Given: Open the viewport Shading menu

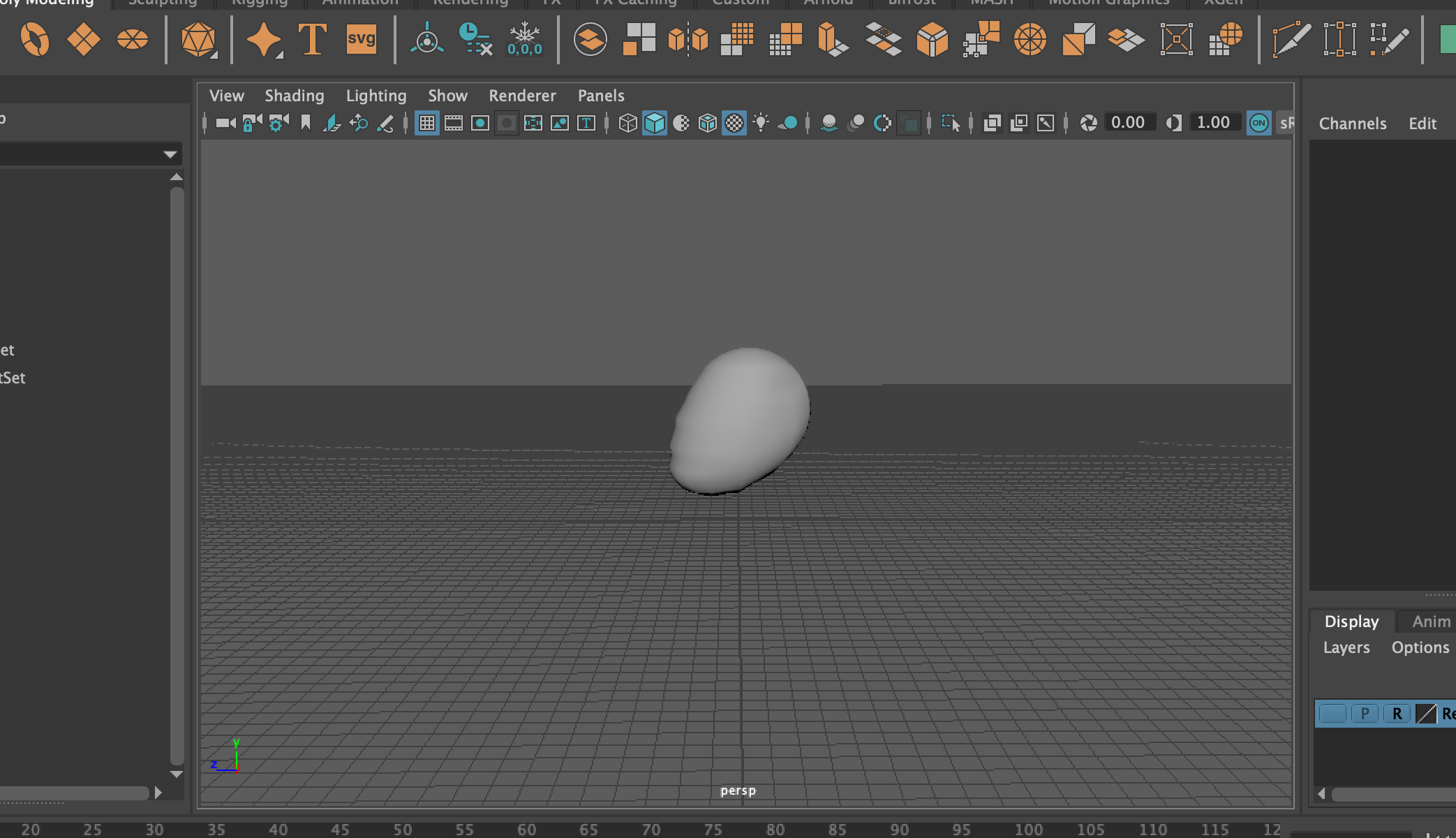Looking at the screenshot, I should [x=295, y=96].
